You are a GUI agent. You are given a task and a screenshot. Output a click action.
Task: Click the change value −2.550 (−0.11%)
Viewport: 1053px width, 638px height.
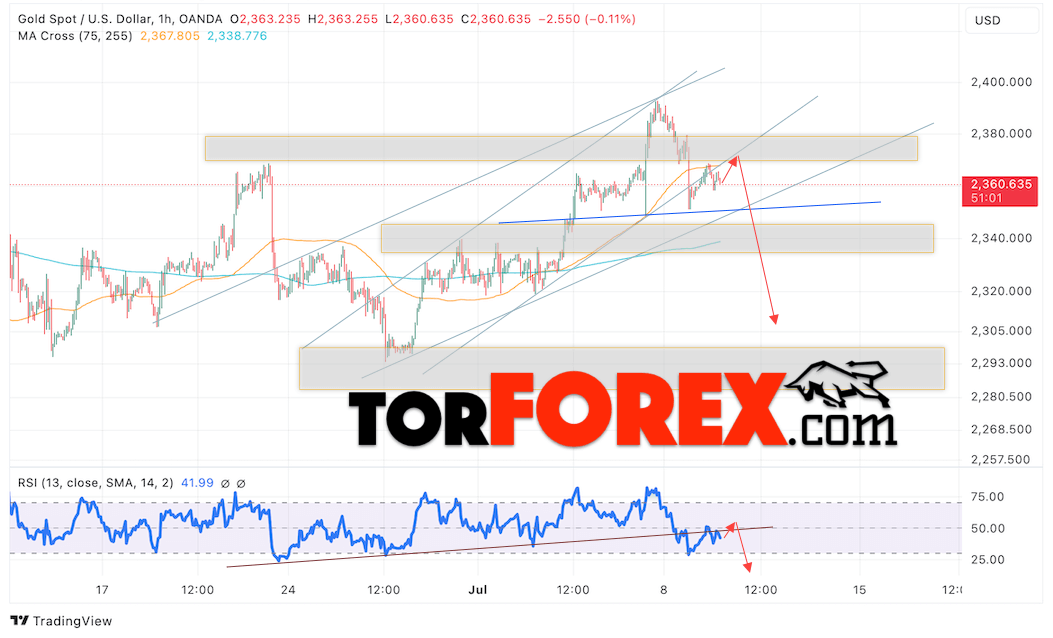point(586,19)
